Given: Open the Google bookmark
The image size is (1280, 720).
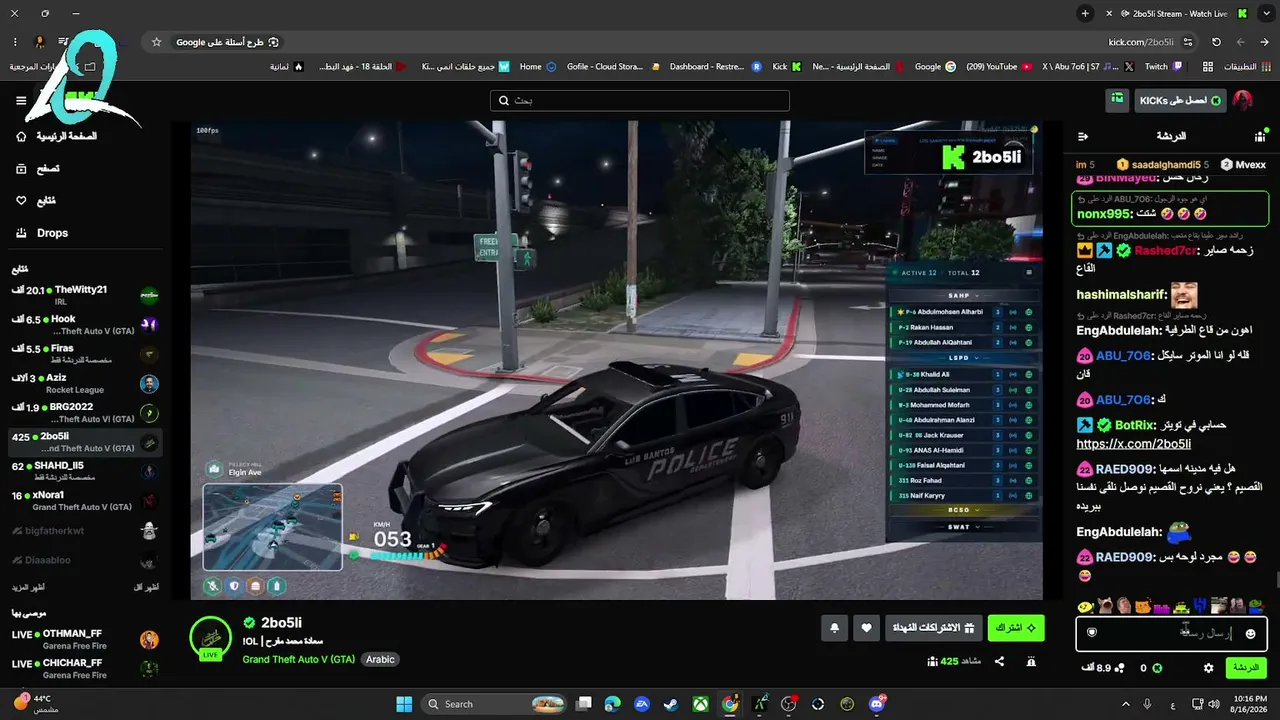Looking at the screenshot, I should pyautogui.click(x=935, y=67).
